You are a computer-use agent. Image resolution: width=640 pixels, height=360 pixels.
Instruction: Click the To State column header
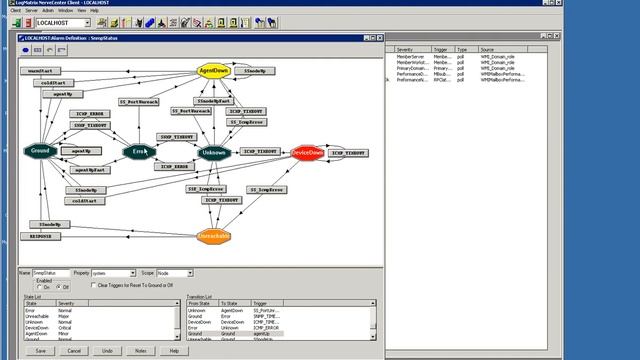[x=235, y=303]
